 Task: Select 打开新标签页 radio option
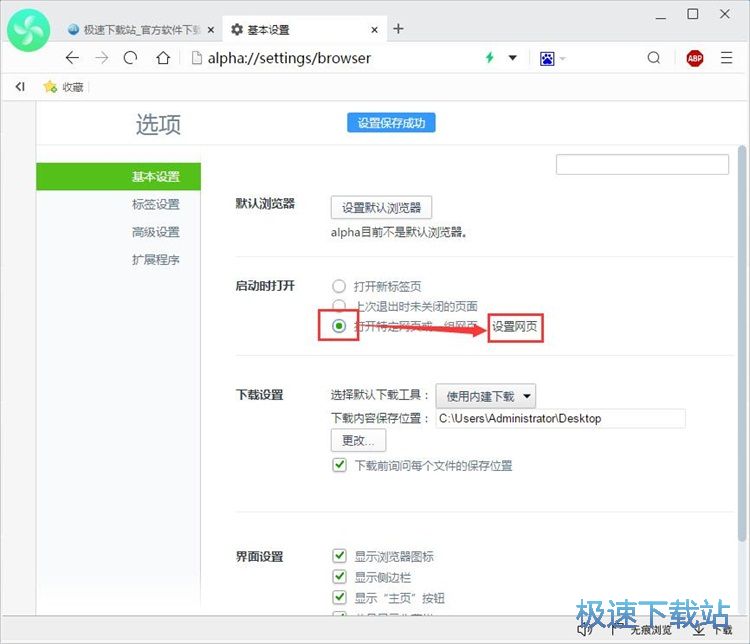339,286
